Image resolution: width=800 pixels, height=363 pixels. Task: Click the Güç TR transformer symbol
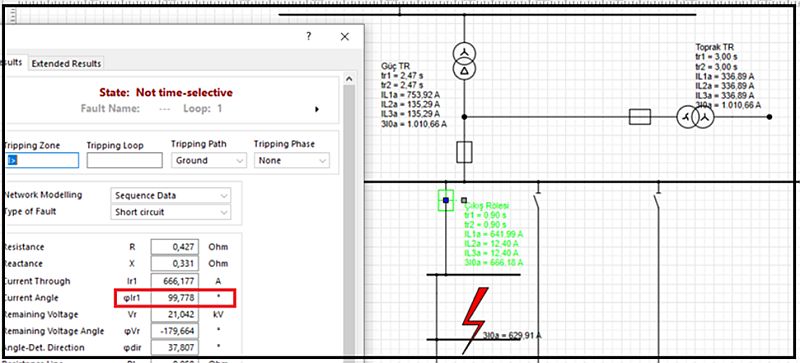click(464, 61)
